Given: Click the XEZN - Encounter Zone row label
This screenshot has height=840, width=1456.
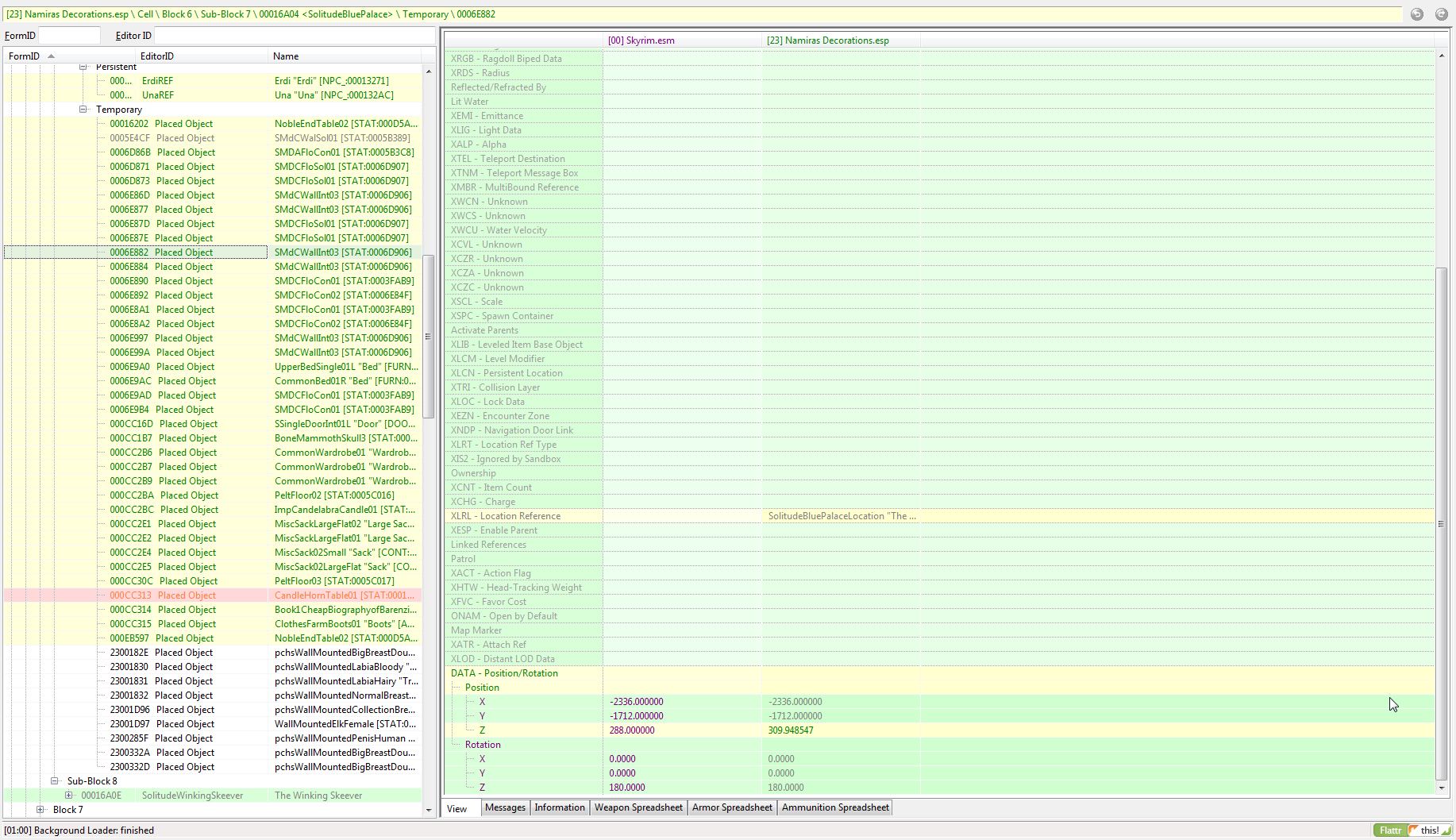Looking at the screenshot, I should pos(500,416).
